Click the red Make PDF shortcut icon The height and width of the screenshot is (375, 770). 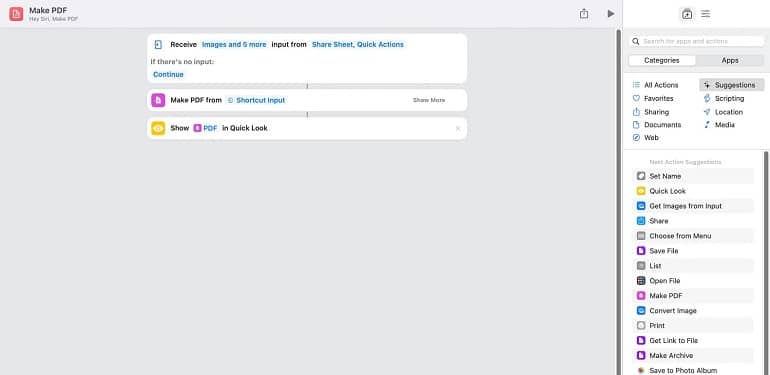16,14
